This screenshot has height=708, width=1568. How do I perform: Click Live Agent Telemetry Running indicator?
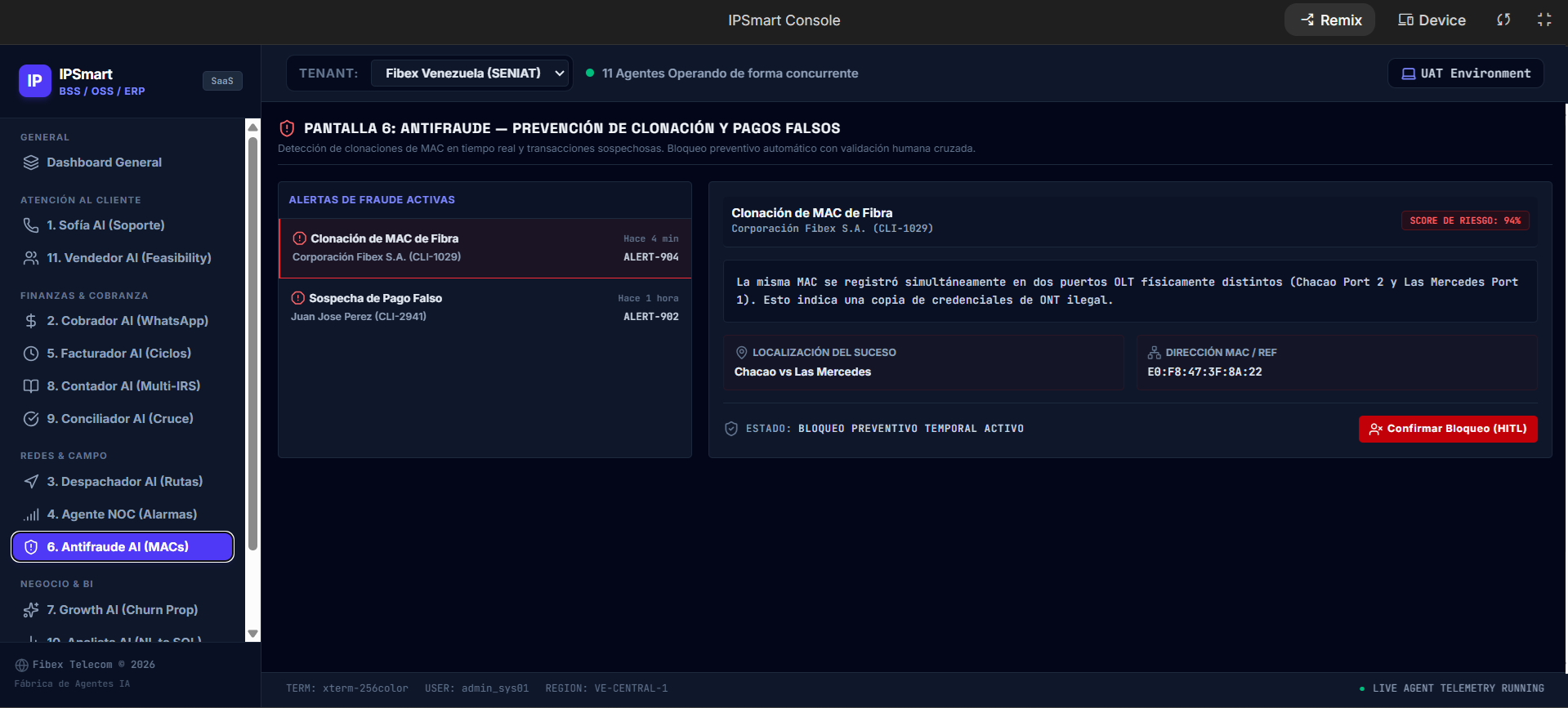1453,688
